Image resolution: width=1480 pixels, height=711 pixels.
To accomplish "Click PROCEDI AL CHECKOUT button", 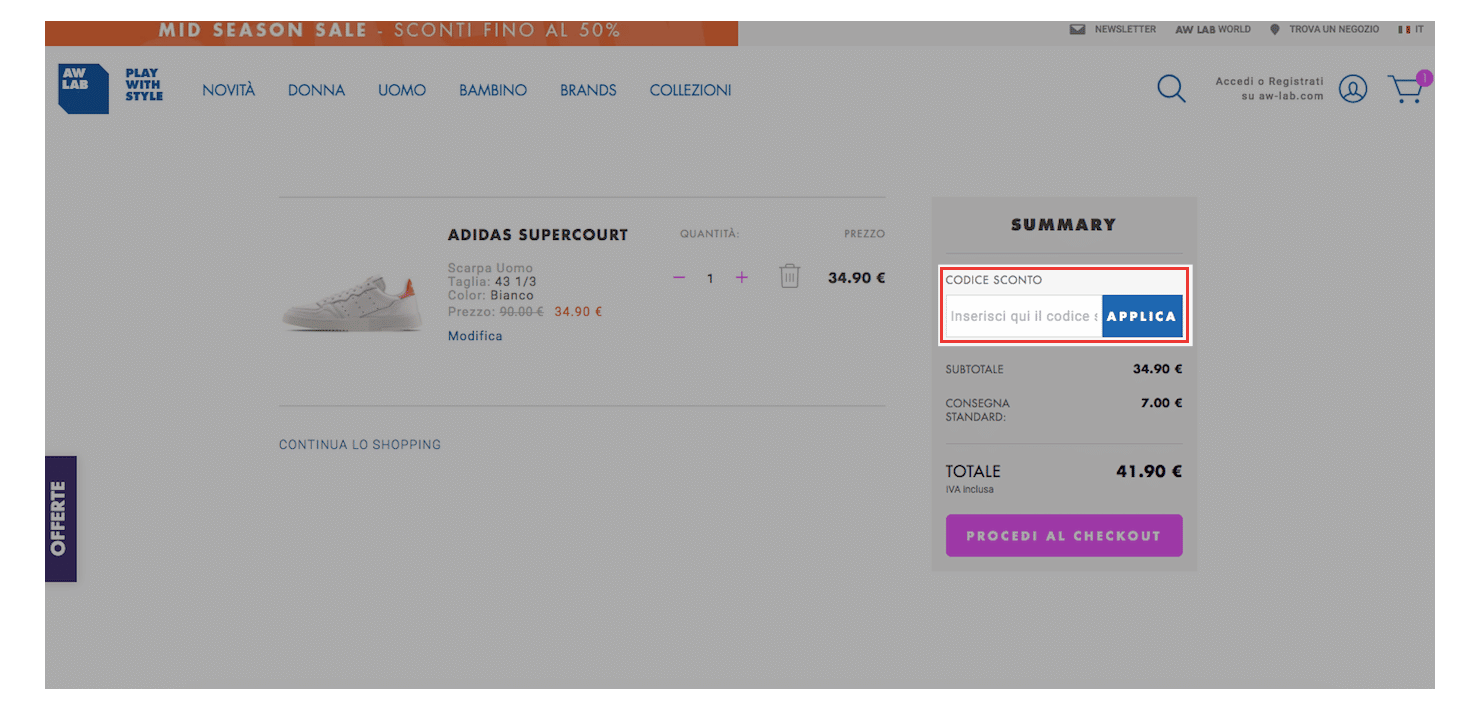I will (x=1063, y=536).
